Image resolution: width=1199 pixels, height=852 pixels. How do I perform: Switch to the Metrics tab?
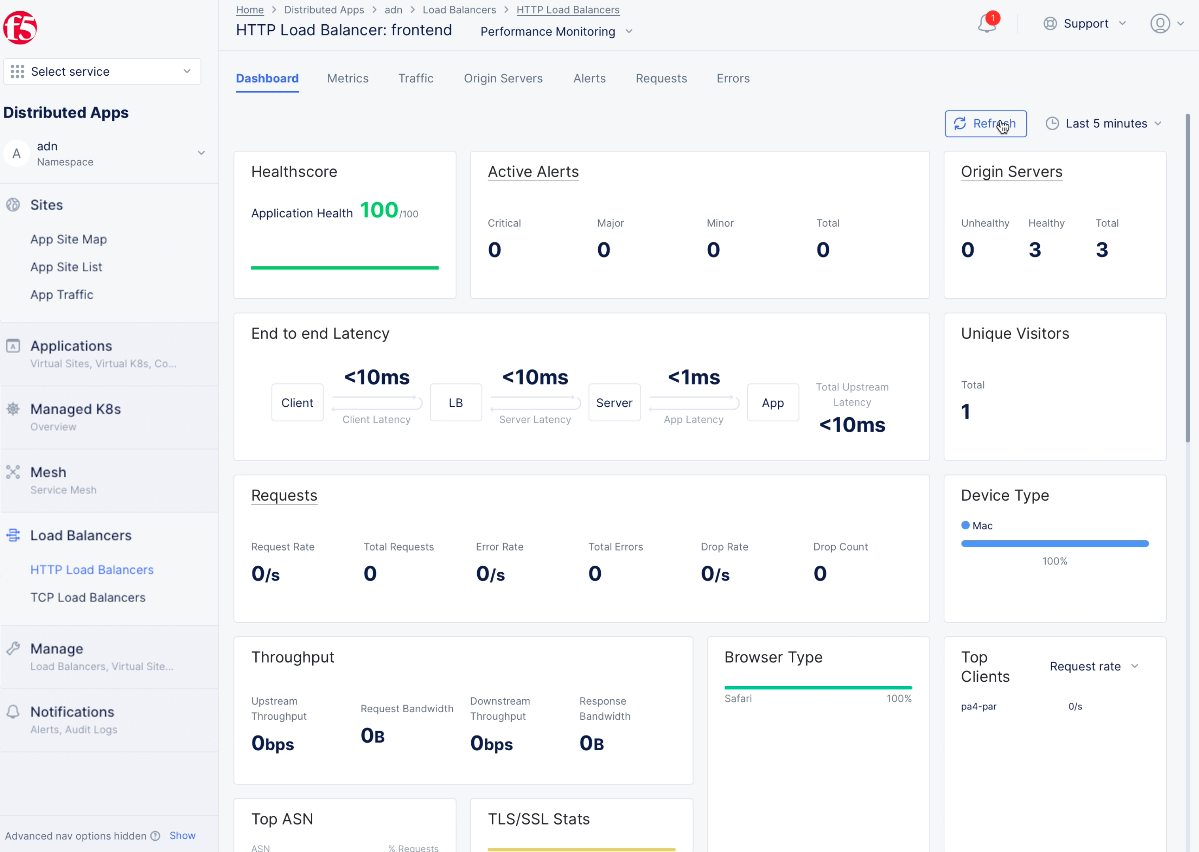347,78
